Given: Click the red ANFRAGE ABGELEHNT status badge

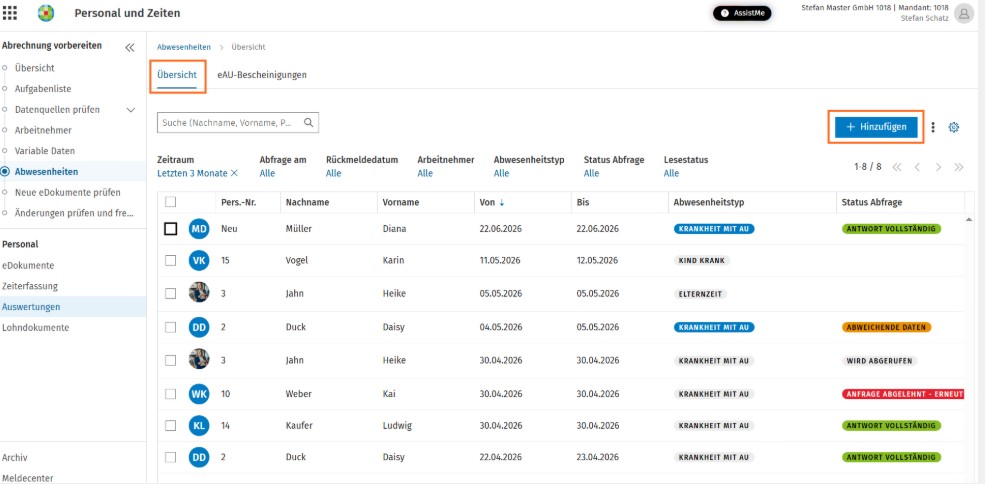Looking at the screenshot, I should [x=903, y=394].
